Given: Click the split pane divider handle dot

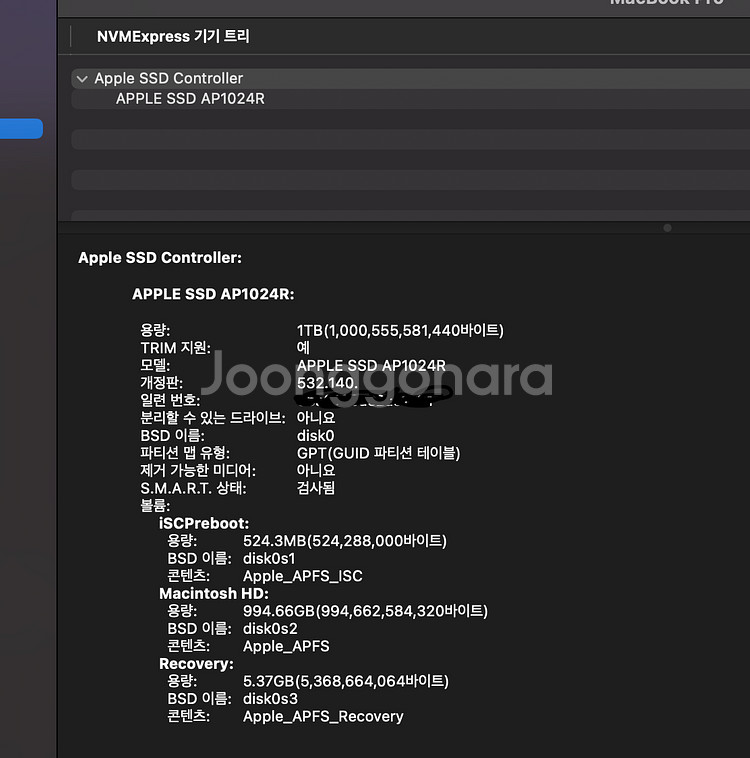Looking at the screenshot, I should 667,228.
